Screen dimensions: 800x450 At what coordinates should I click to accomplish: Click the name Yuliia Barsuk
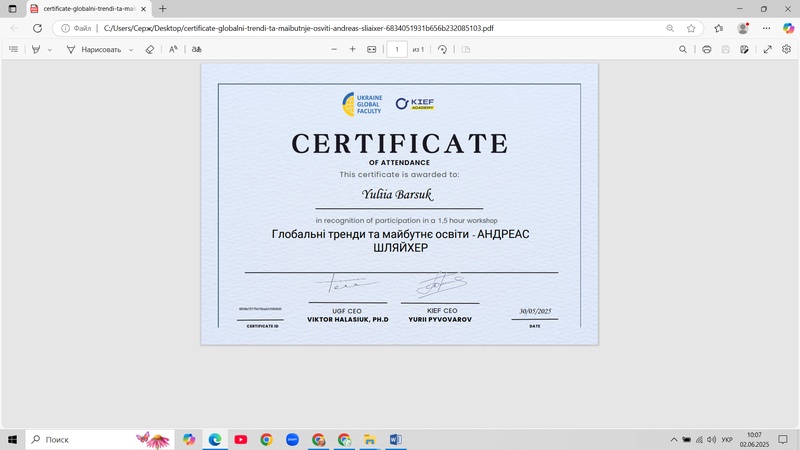click(397, 194)
